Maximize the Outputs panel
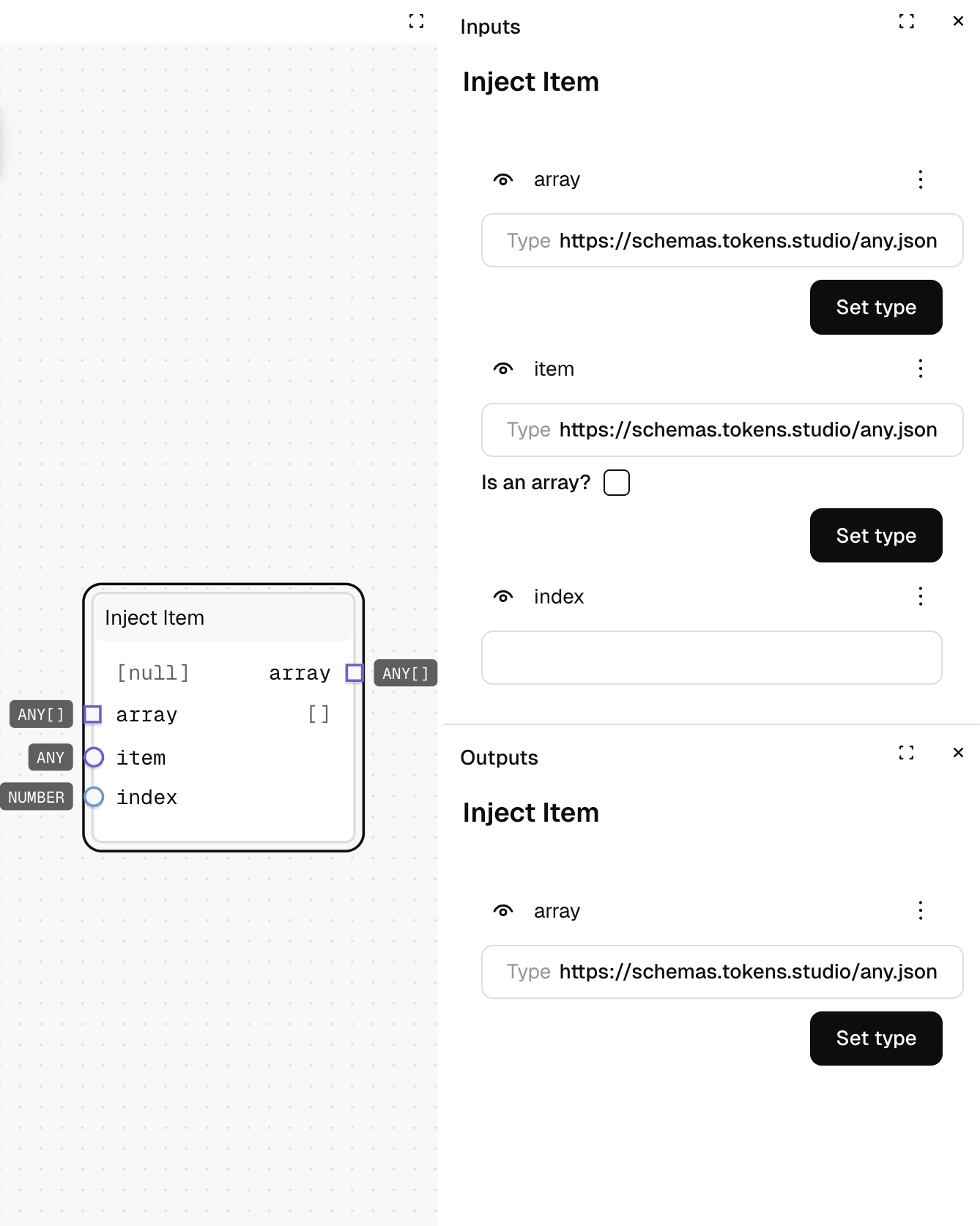Image resolution: width=980 pixels, height=1226 pixels. [x=907, y=752]
